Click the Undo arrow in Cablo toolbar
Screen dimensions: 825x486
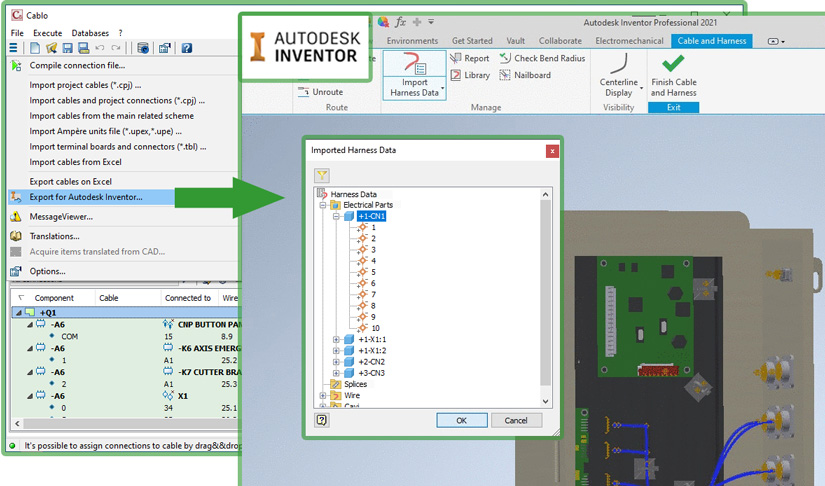[x=99, y=48]
